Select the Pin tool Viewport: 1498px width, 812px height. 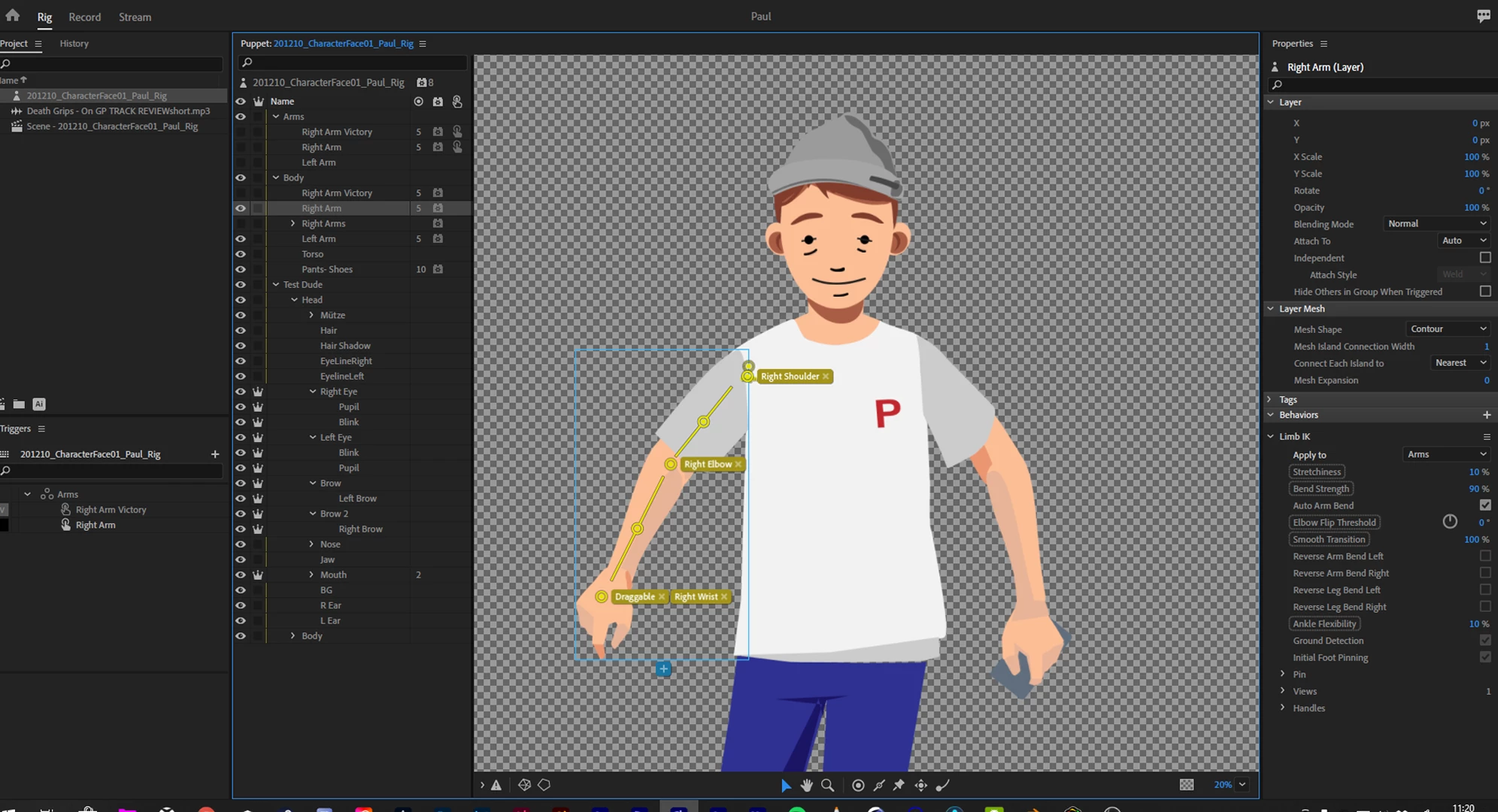tap(899, 785)
